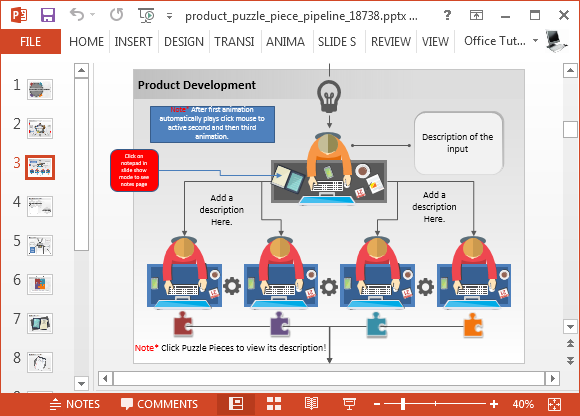The height and width of the screenshot is (416, 580).
Task: Select slide 4 thumbnail
Action: [x=40, y=206]
